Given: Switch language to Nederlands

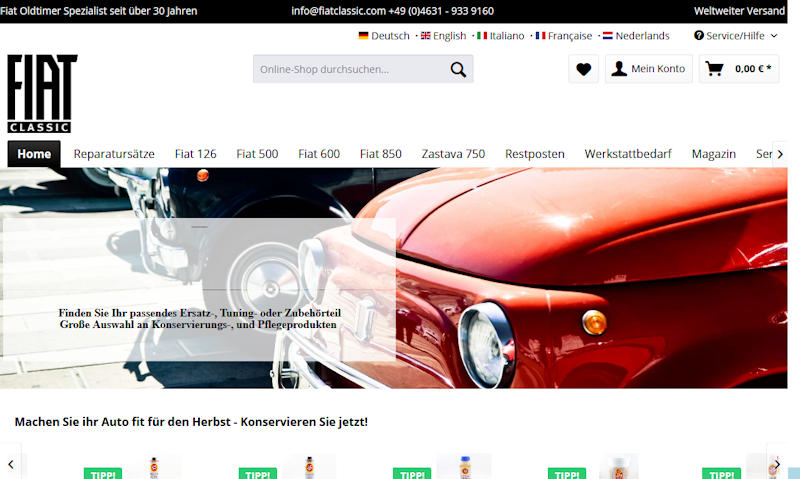Looking at the screenshot, I should tap(636, 36).
